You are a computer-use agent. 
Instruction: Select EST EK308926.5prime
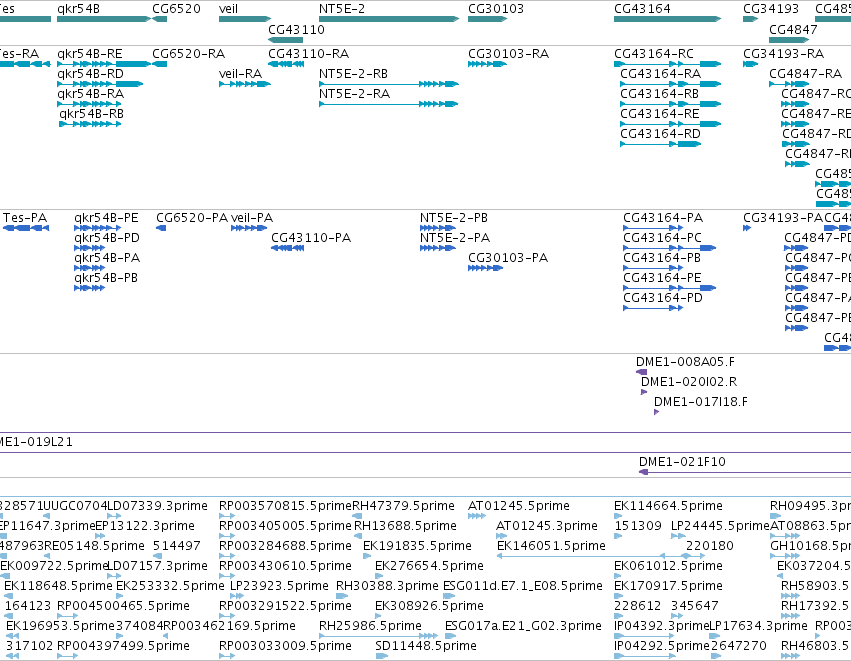380,616
